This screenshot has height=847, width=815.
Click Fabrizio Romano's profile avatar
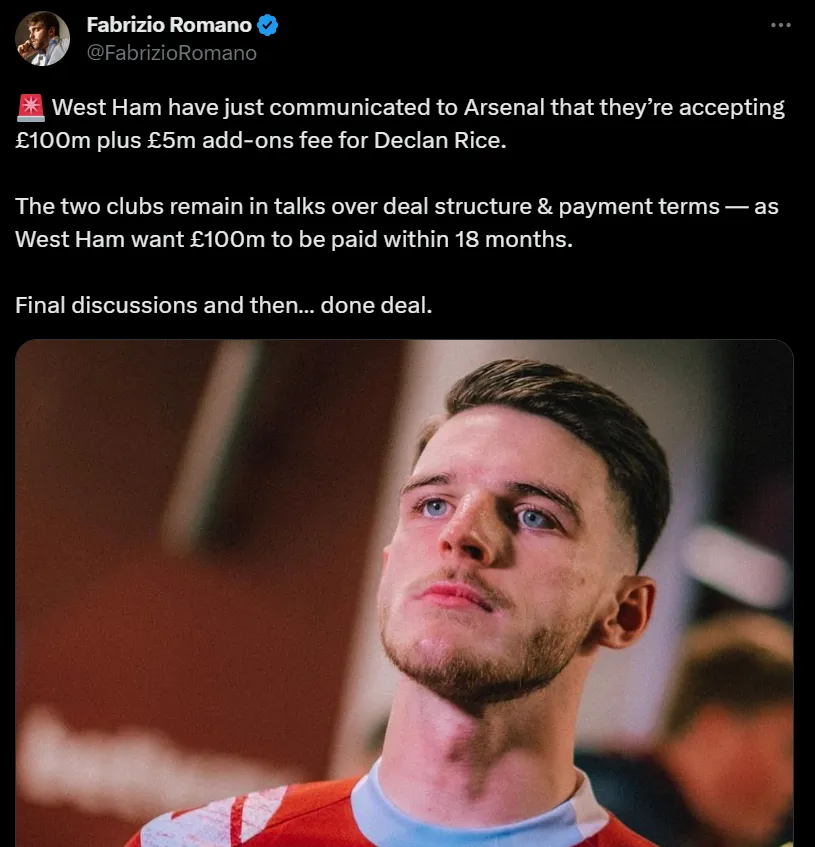coord(42,39)
